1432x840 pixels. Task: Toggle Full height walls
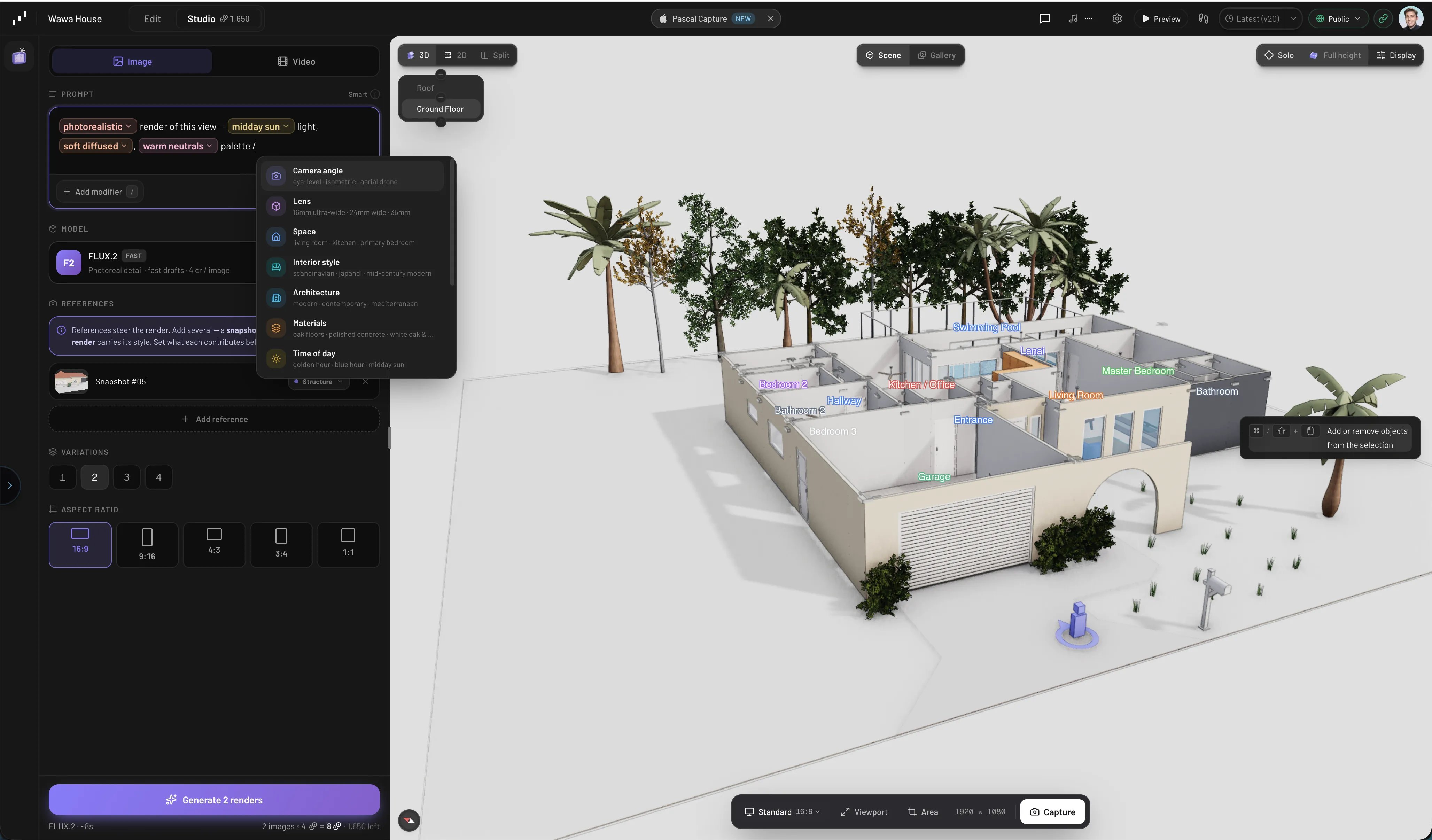[x=1335, y=55]
